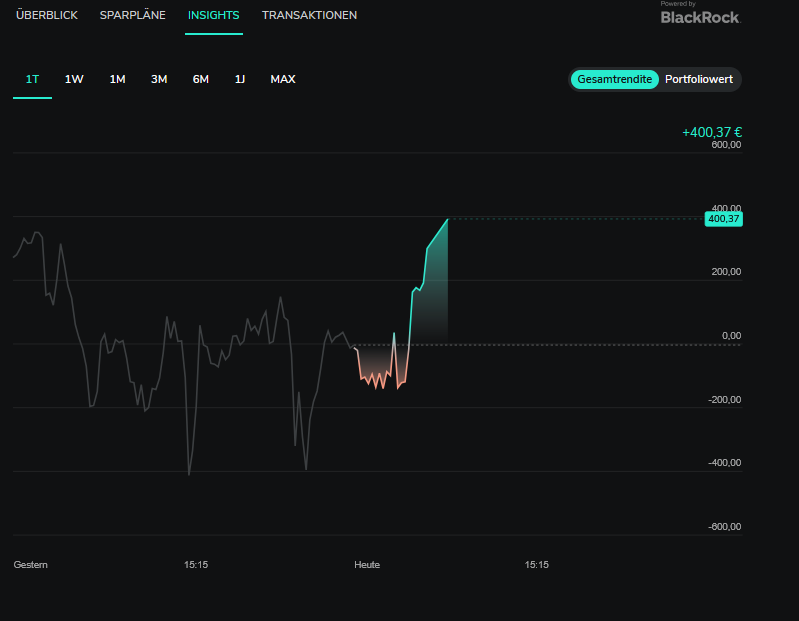
Task: Click the +400,37 € return value
Action: click(711, 132)
